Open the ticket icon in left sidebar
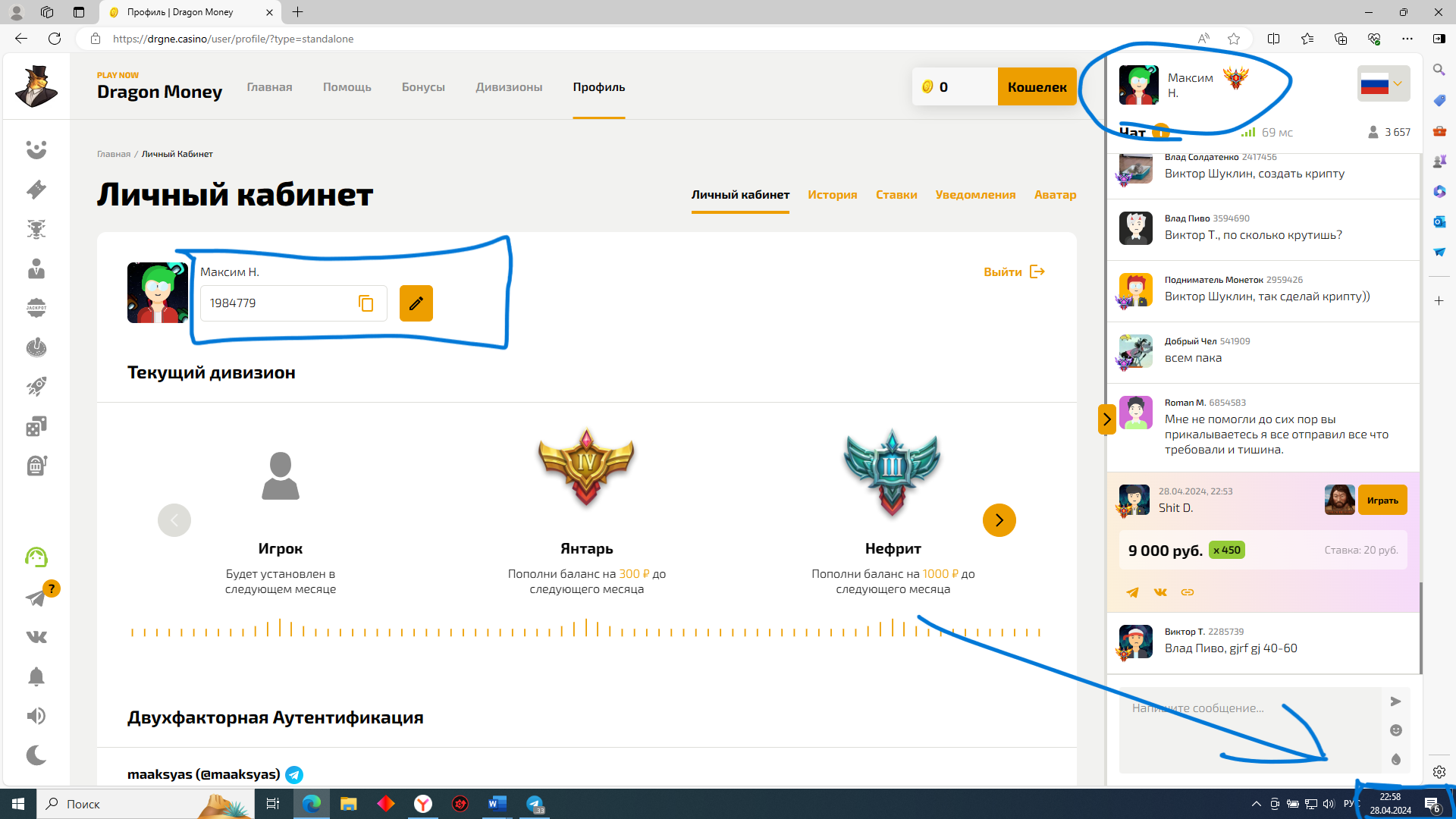 [x=36, y=189]
